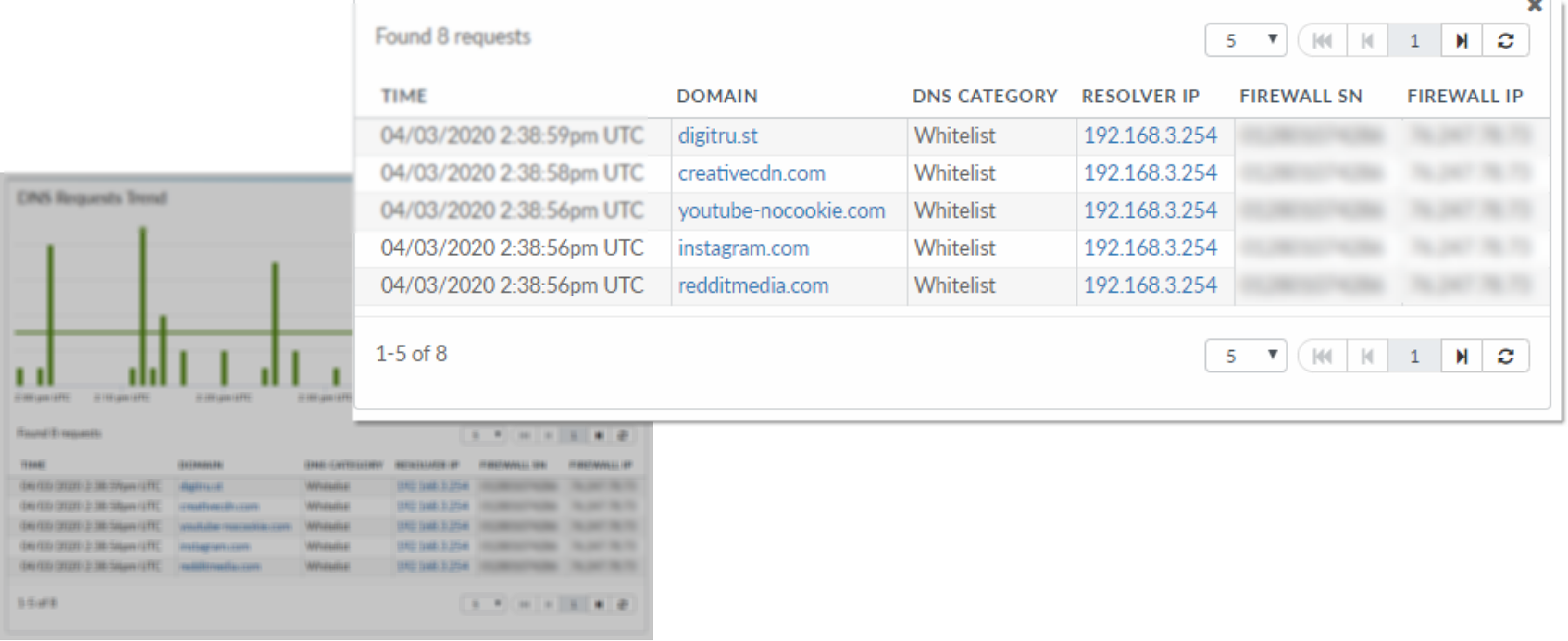Image resolution: width=1568 pixels, height=641 pixels.
Task: Click resolver IP in instagram.com row
Action: [x=1150, y=248]
